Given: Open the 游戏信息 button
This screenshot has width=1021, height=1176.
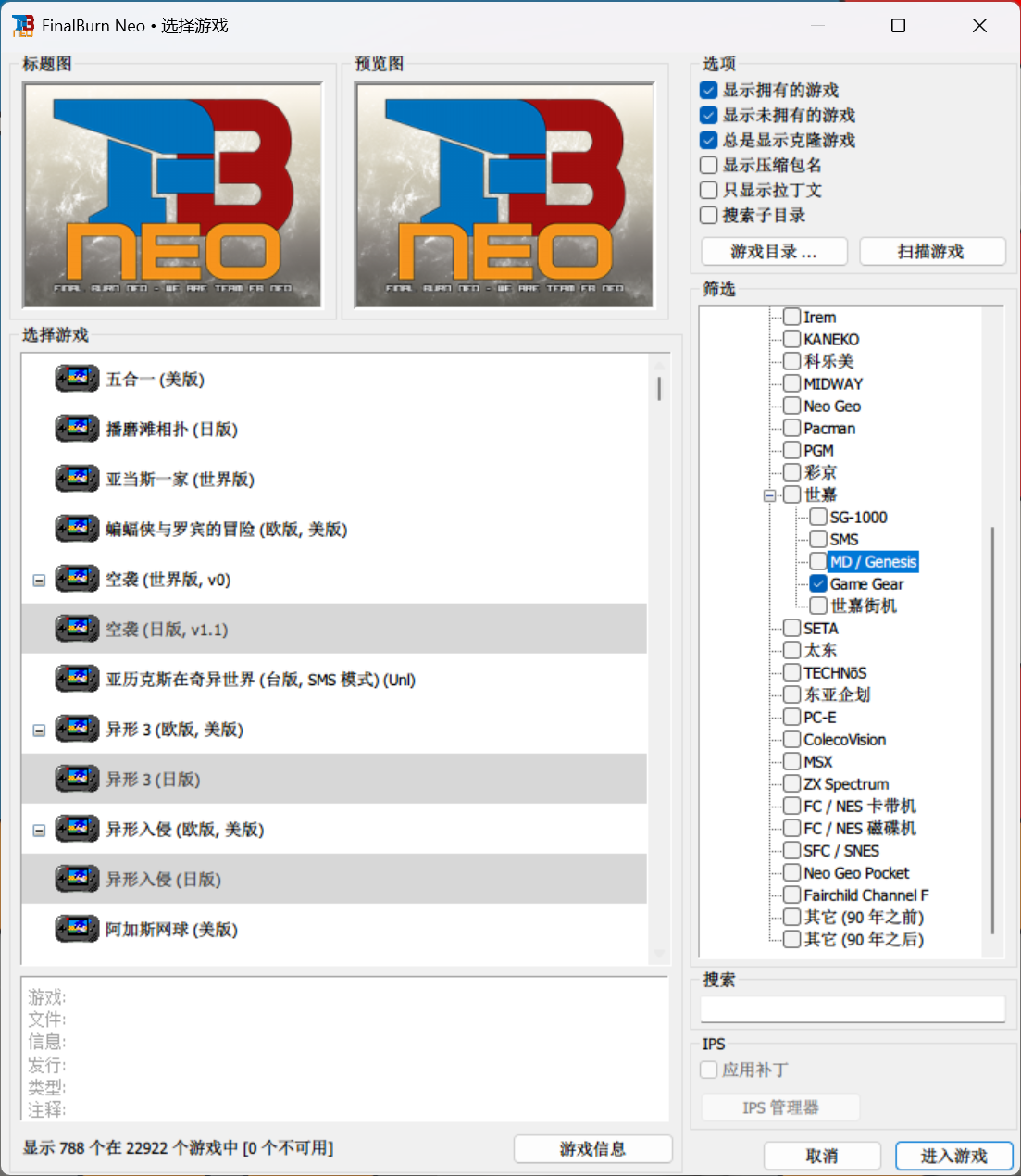Looking at the screenshot, I should tap(593, 1149).
